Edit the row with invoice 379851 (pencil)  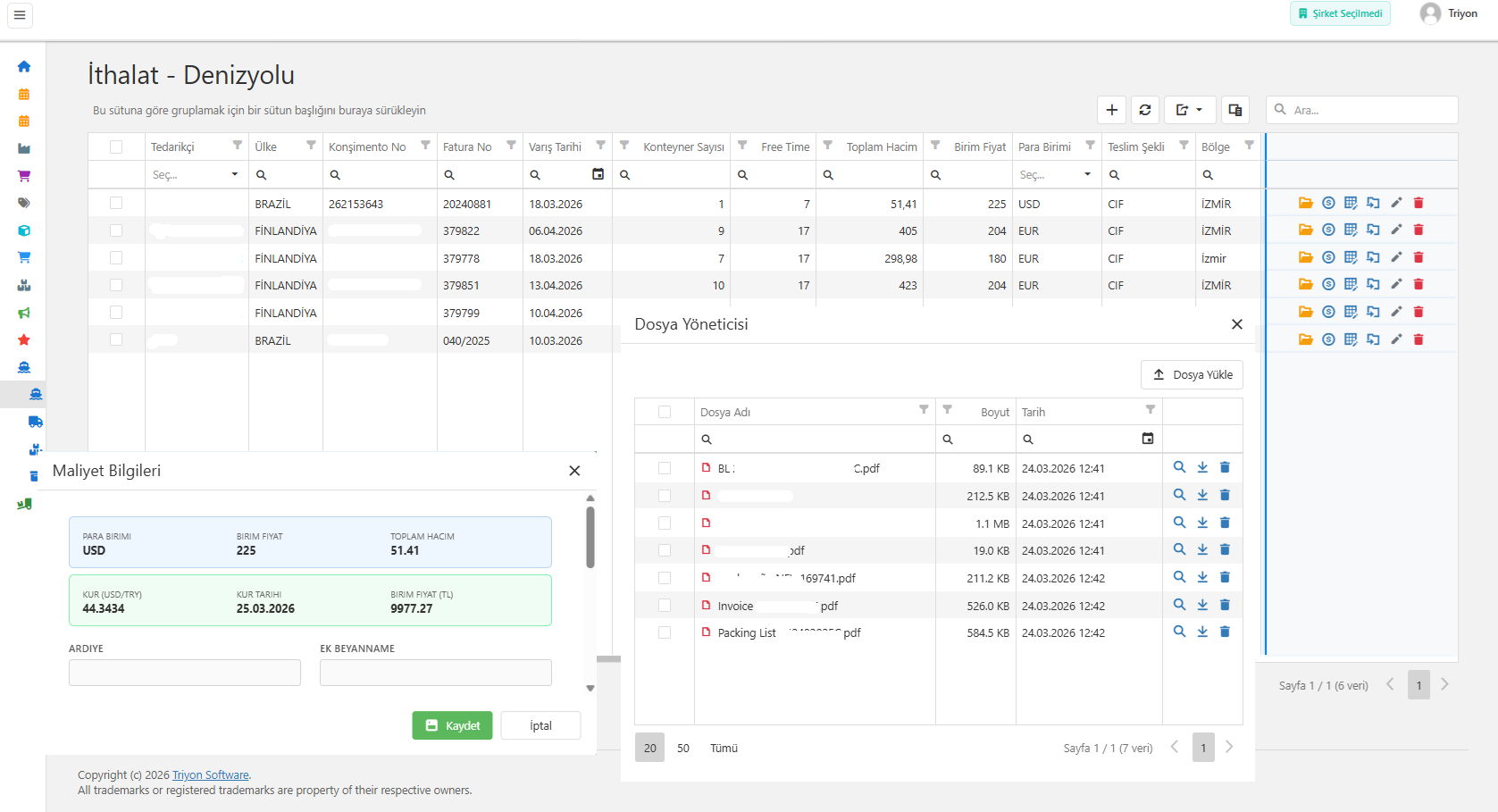[1396, 285]
